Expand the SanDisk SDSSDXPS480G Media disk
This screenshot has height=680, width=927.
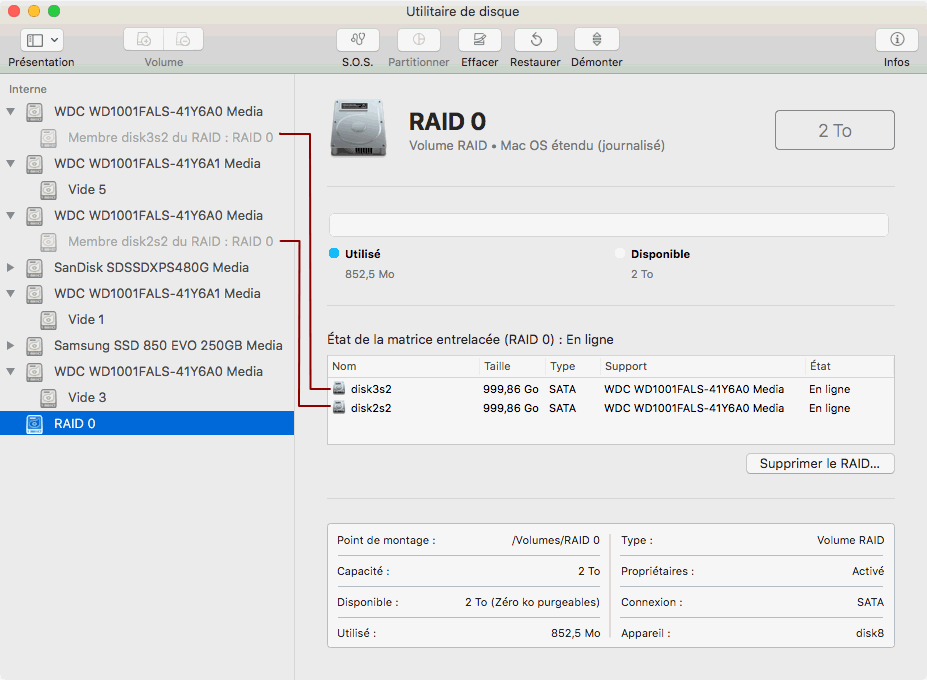[x=11, y=267]
